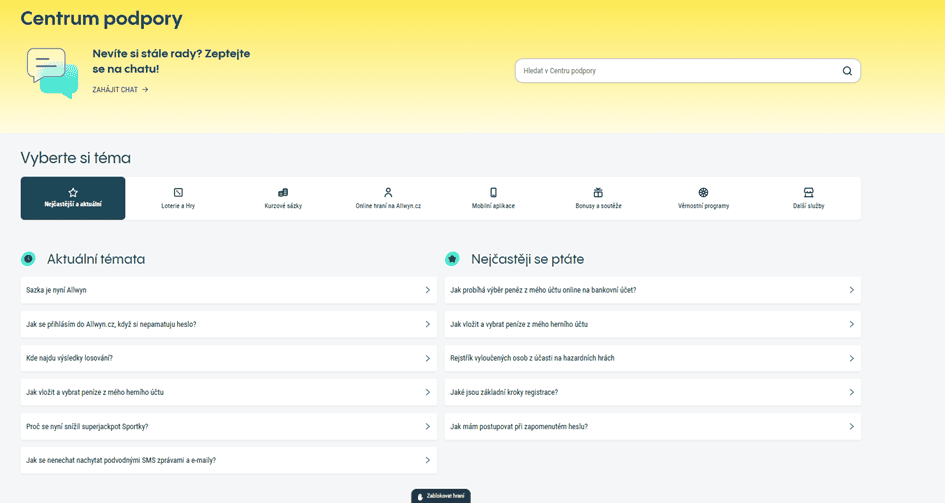This screenshot has width=945, height=503.
Task: Open Proč se nyní snížil superjackpot Sportky?
Action: click(228, 426)
